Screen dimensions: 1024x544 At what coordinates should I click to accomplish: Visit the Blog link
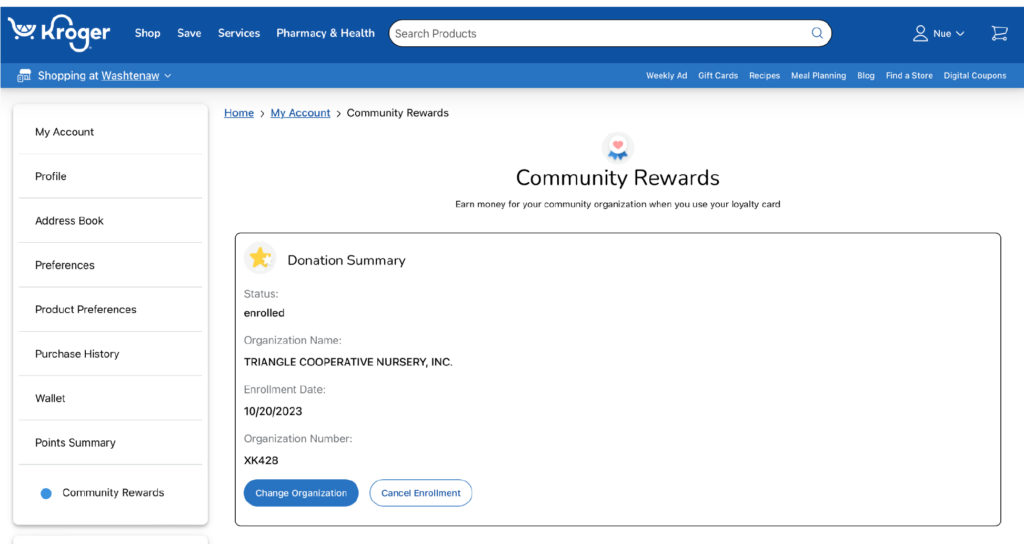pos(866,76)
